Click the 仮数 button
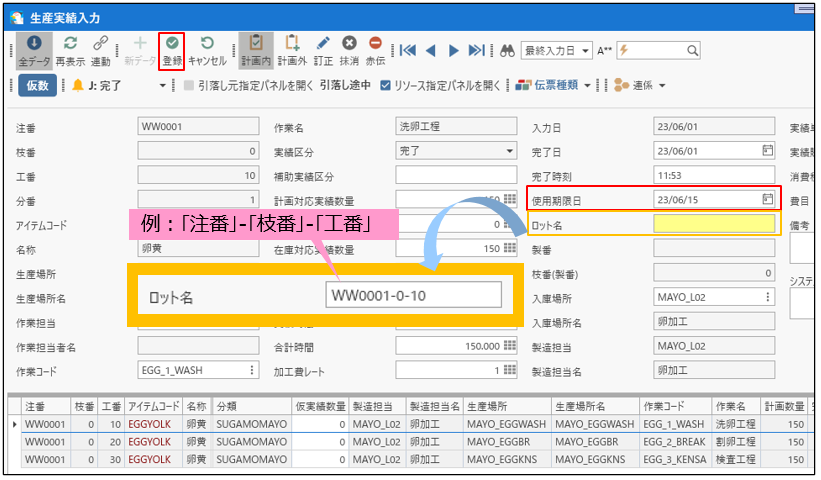Screen dimensions: 821x480 37,85
